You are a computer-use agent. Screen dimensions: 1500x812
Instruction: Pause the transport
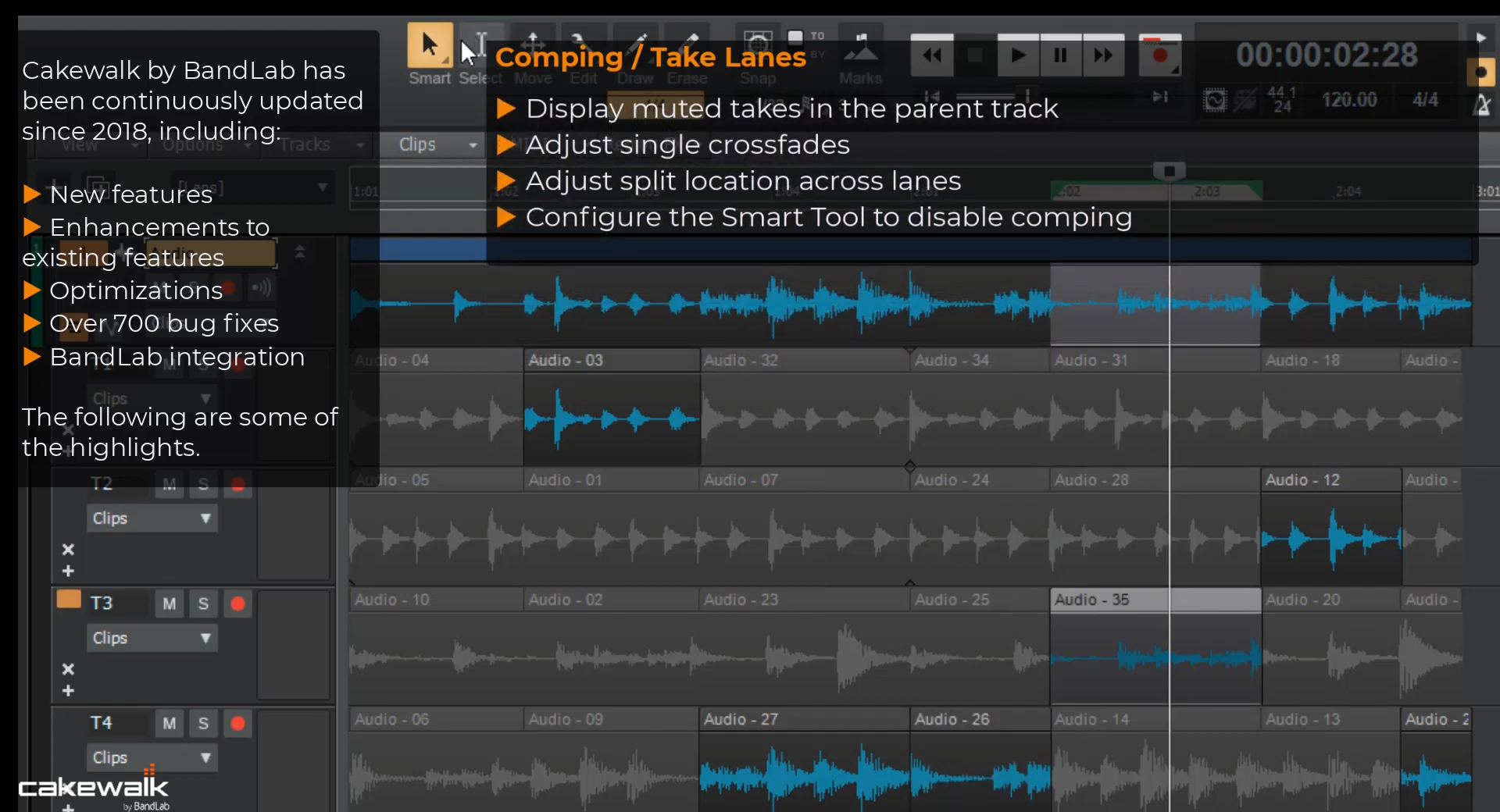[1060, 55]
